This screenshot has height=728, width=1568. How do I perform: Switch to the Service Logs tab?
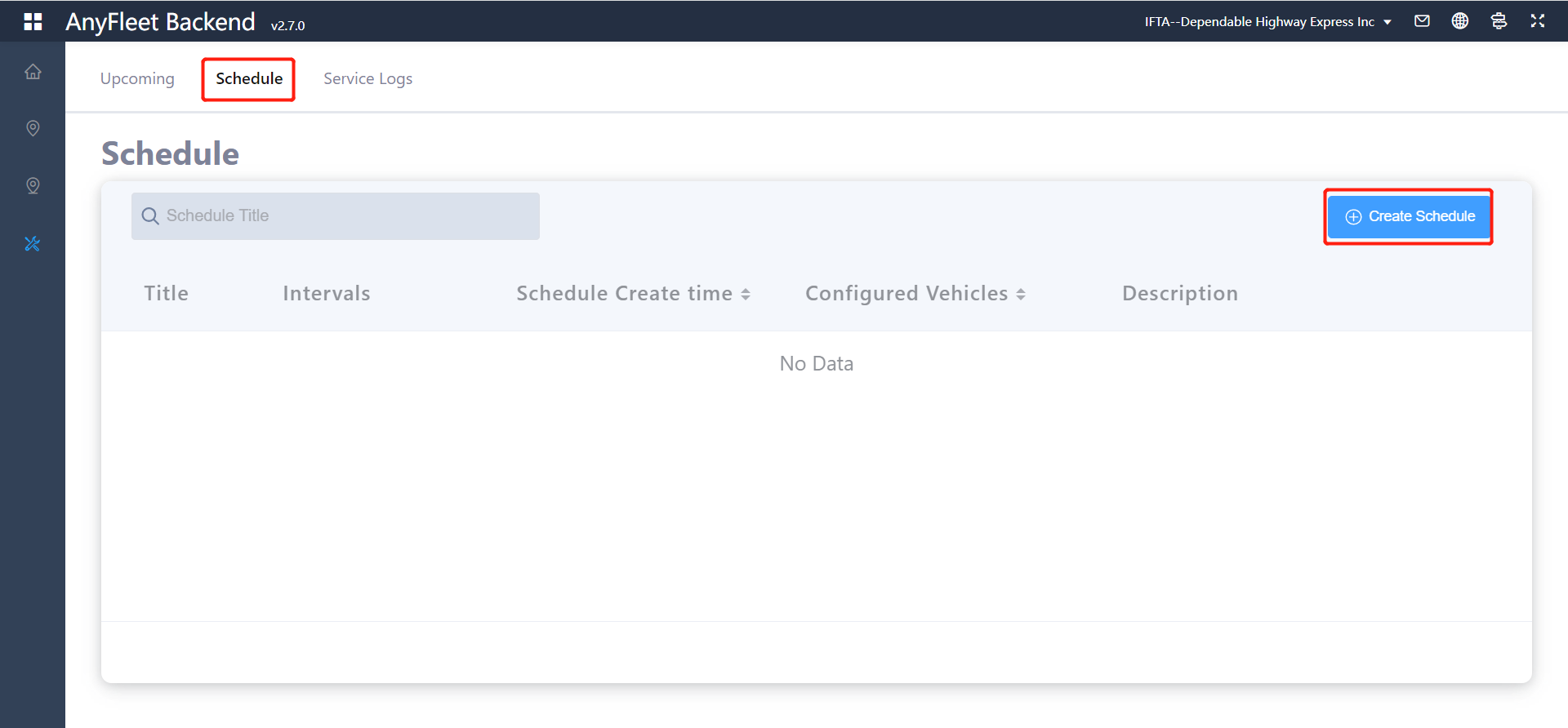(367, 79)
